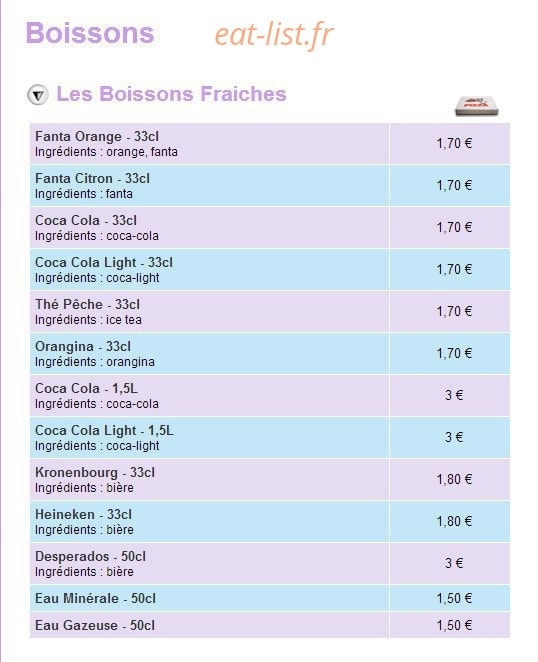Choose the Coca Cola 33cl entry
538x662 pixels.
pos(269,228)
